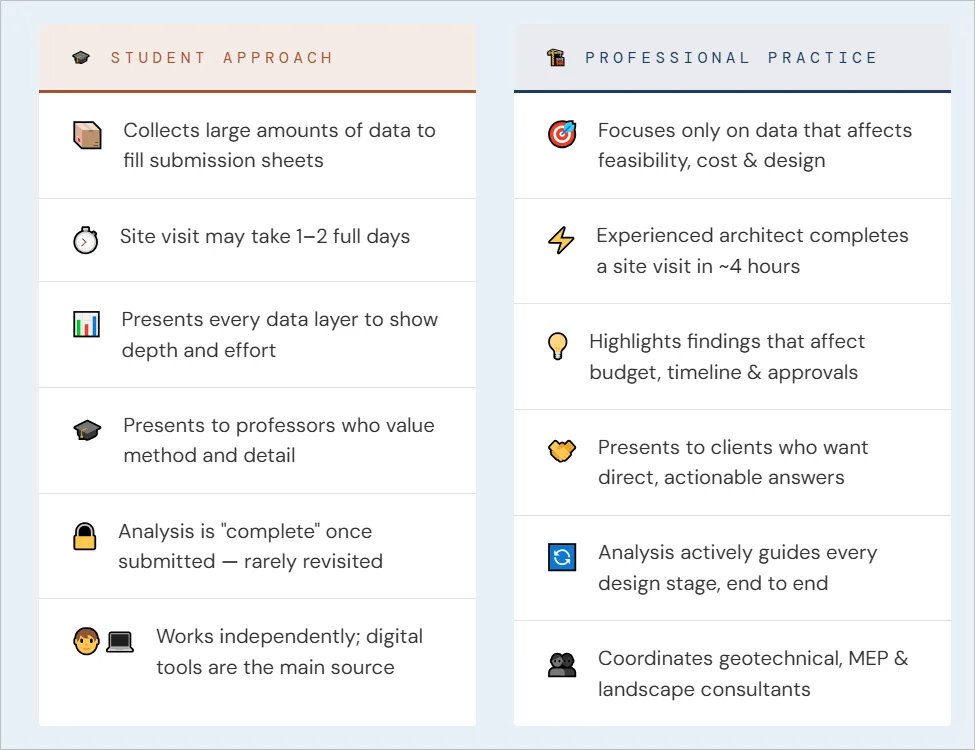
Task: Click the light bulb icon
Action: point(557,346)
